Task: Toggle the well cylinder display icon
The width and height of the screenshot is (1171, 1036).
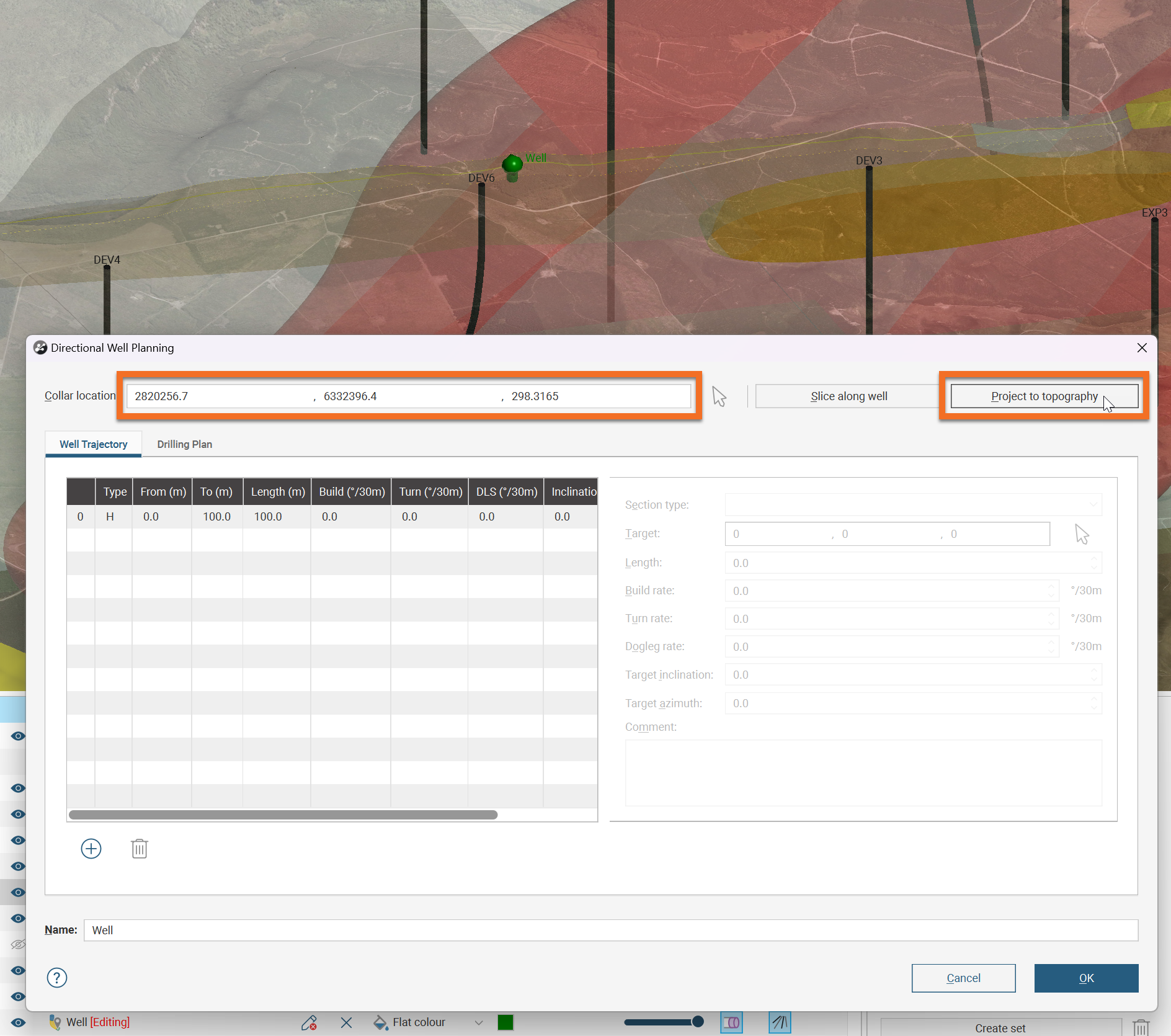Action: [731, 1022]
